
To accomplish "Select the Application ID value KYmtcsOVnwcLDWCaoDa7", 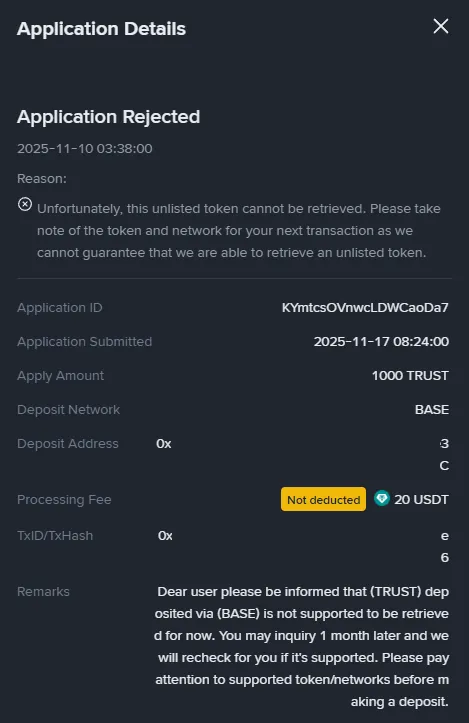I will (x=365, y=308).
